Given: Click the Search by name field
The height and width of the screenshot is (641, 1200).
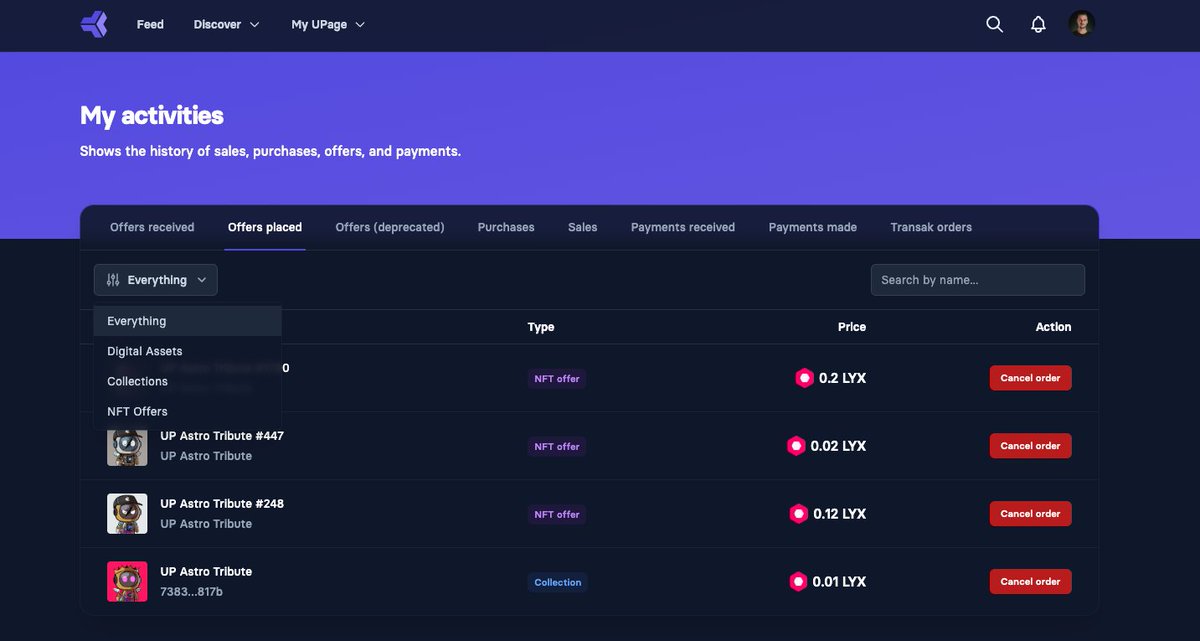Looking at the screenshot, I should coord(978,280).
